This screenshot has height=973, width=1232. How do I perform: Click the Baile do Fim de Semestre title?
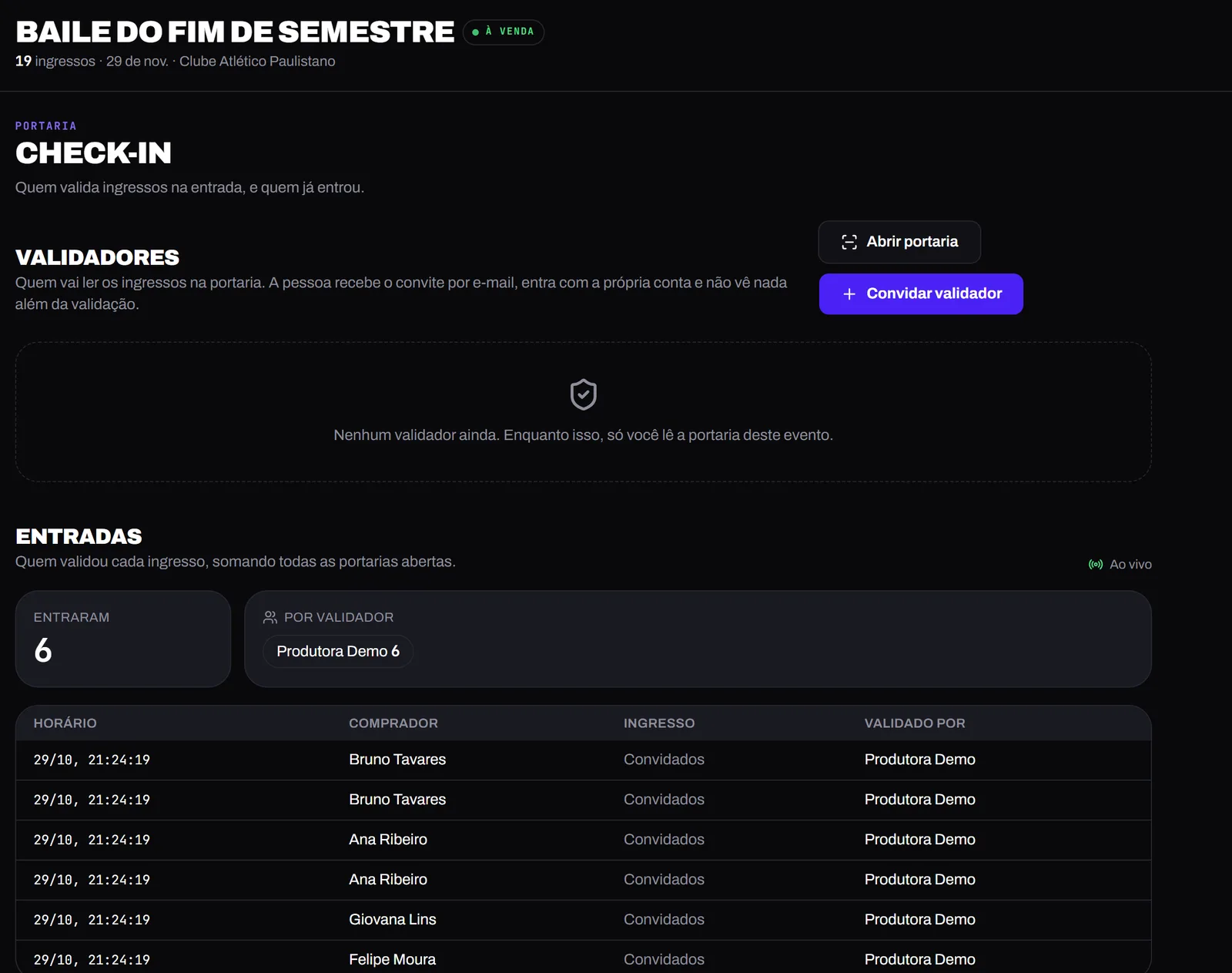tap(235, 32)
